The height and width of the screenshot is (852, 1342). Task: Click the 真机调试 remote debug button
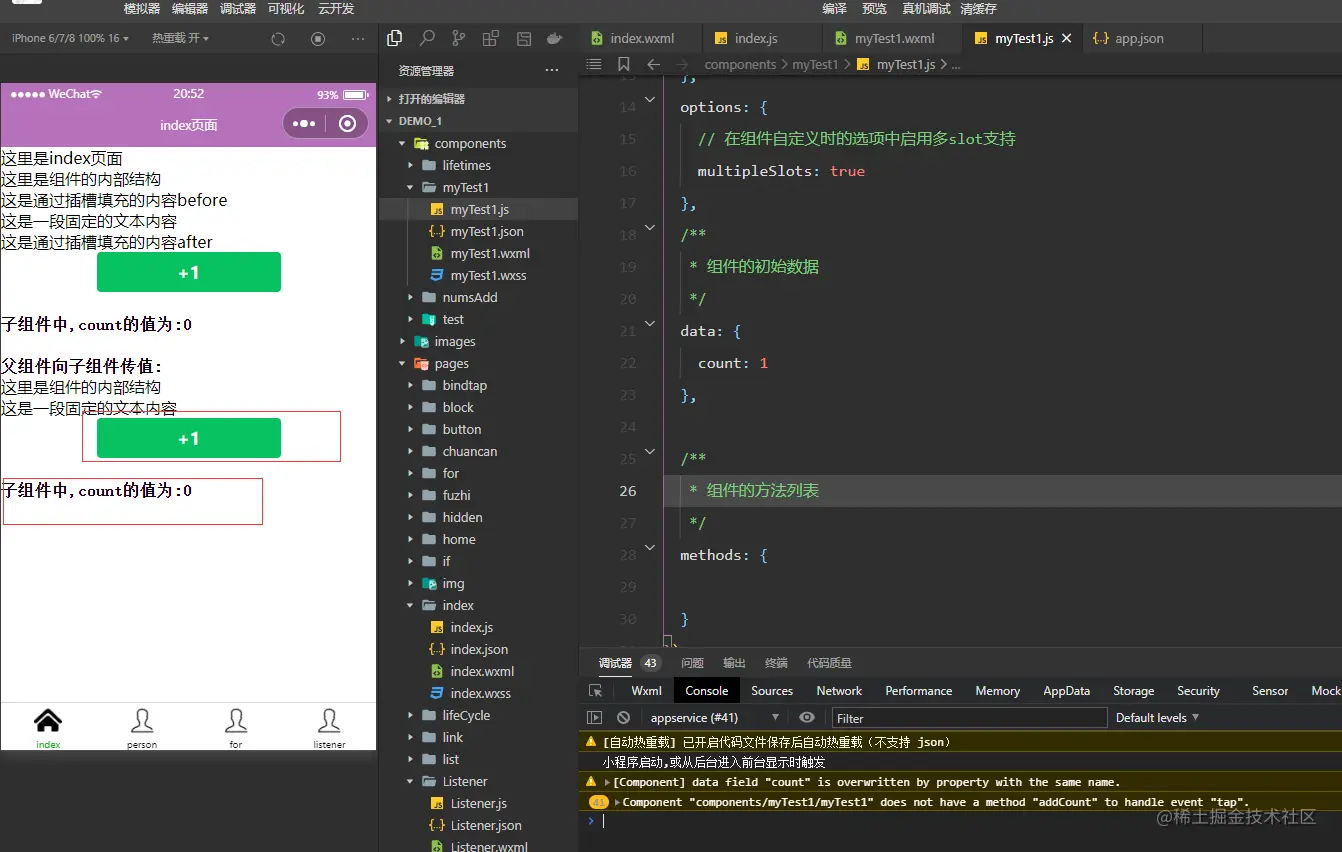pos(926,8)
